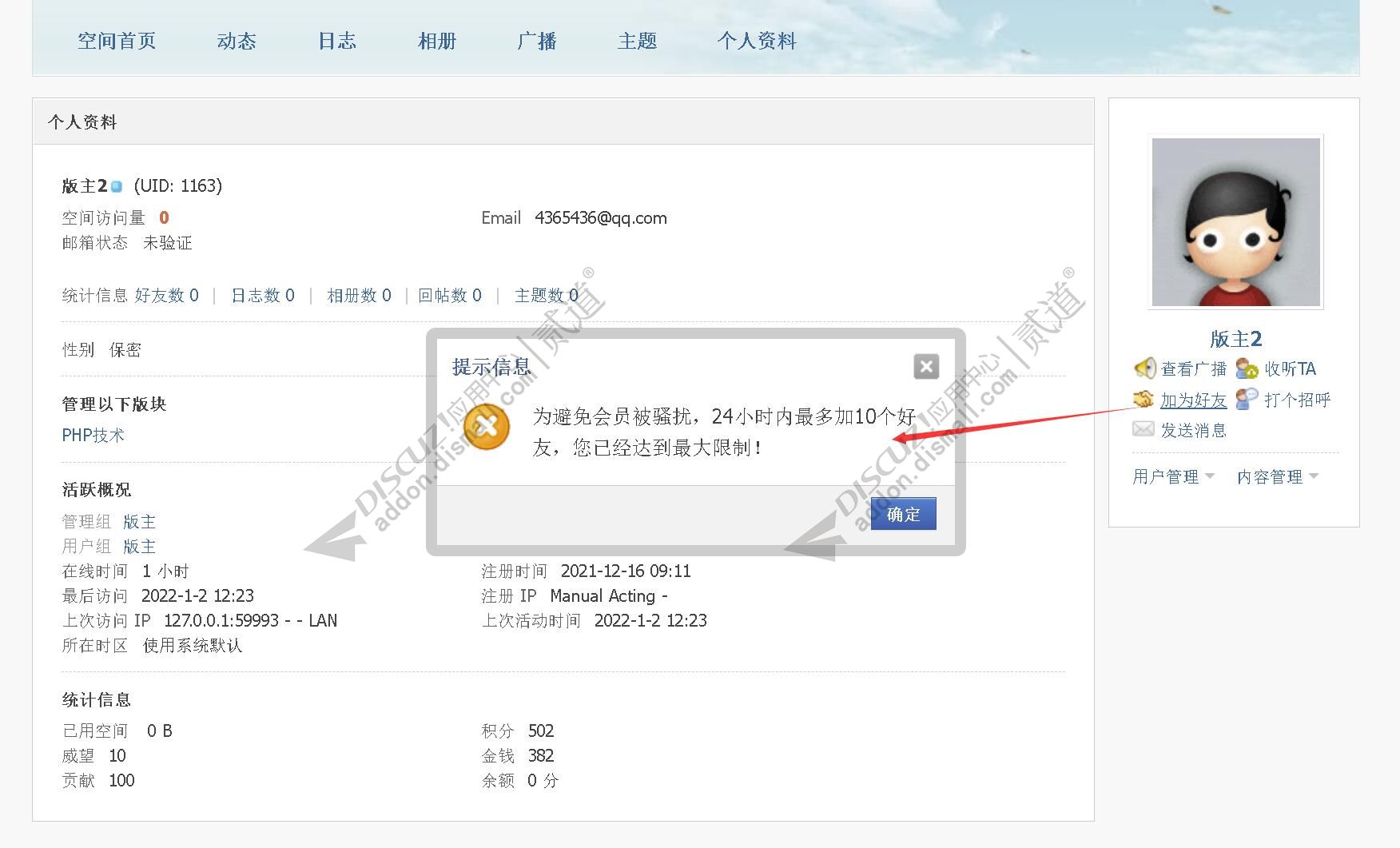The width and height of the screenshot is (1400, 848).
Task: Click the 发送消息 link
Action: (x=1194, y=430)
